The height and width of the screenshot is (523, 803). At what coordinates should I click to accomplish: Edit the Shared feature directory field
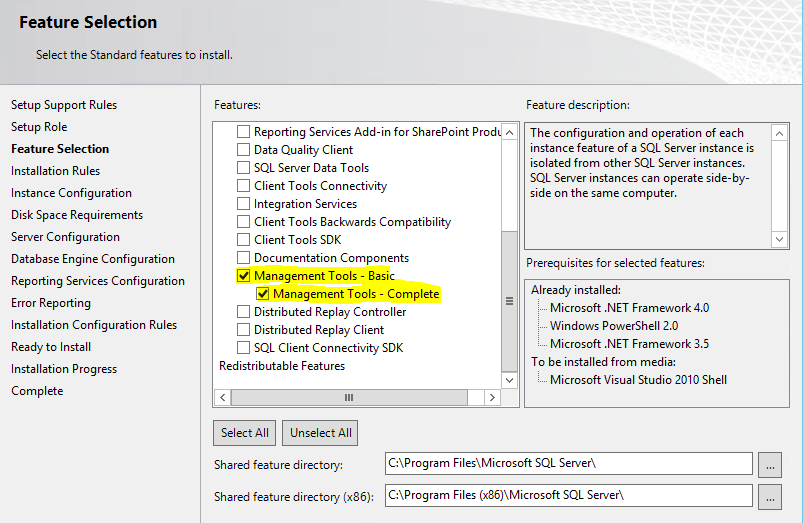click(x=568, y=464)
